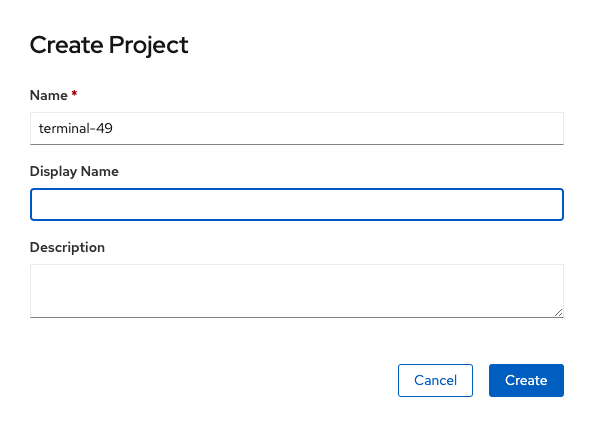The image size is (592, 426).
Task: Select the word Project in the heading
Action: click(148, 46)
